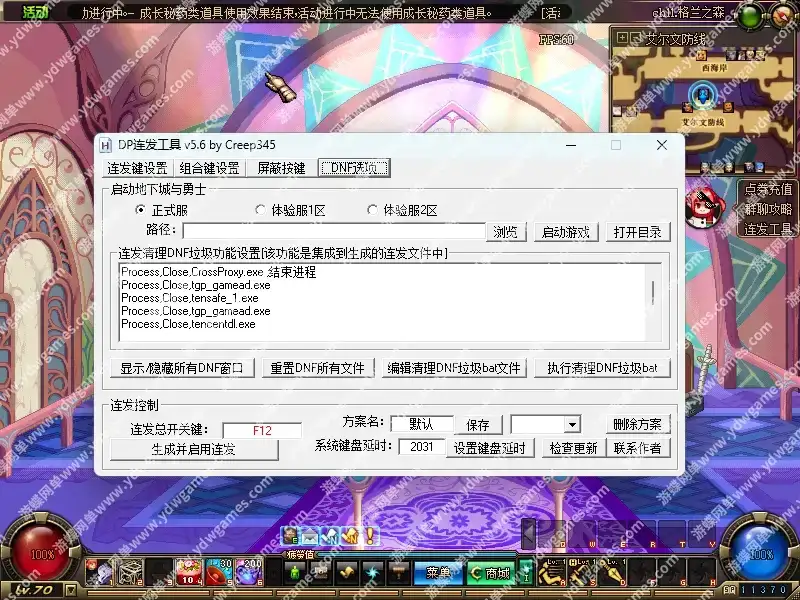Click the process list scrollbar thumb
Image resolution: width=800 pixels, height=600 pixels.
(653, 292)
